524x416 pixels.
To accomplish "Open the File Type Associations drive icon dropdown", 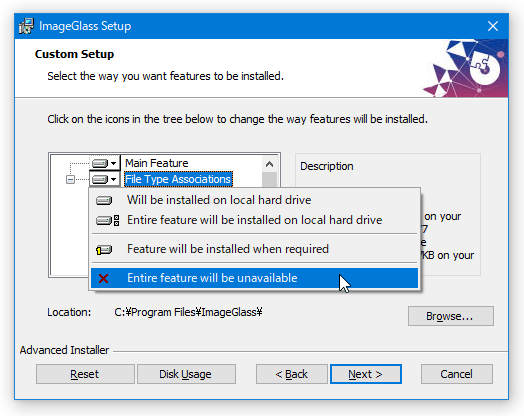I will [x=105, y=179].
